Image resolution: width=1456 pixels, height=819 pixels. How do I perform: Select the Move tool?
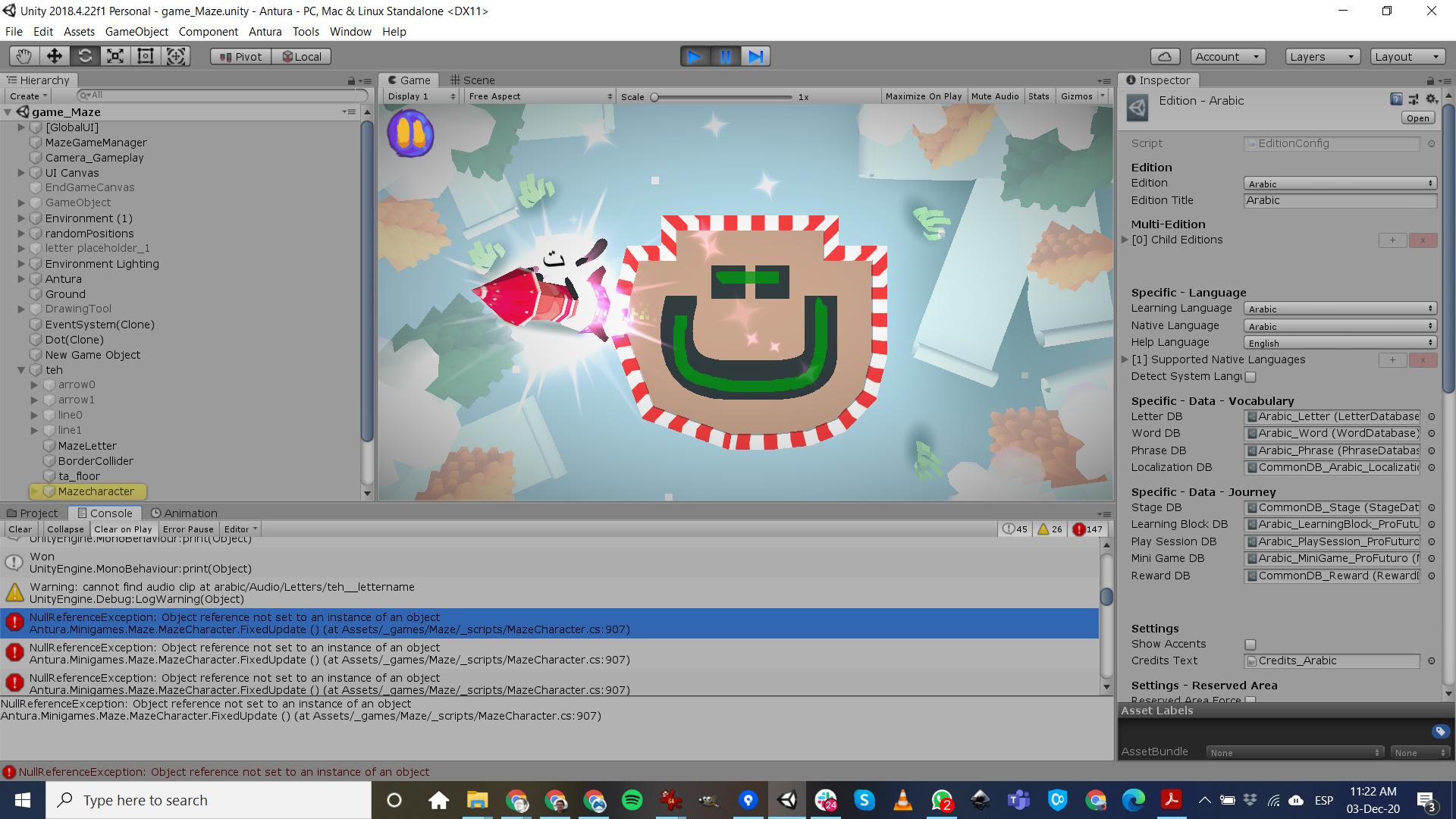tap(54, 55)
